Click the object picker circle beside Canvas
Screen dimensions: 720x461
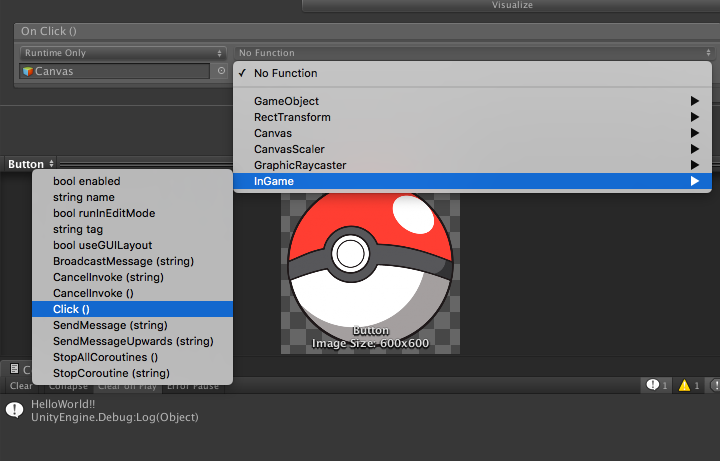(221, 71)
